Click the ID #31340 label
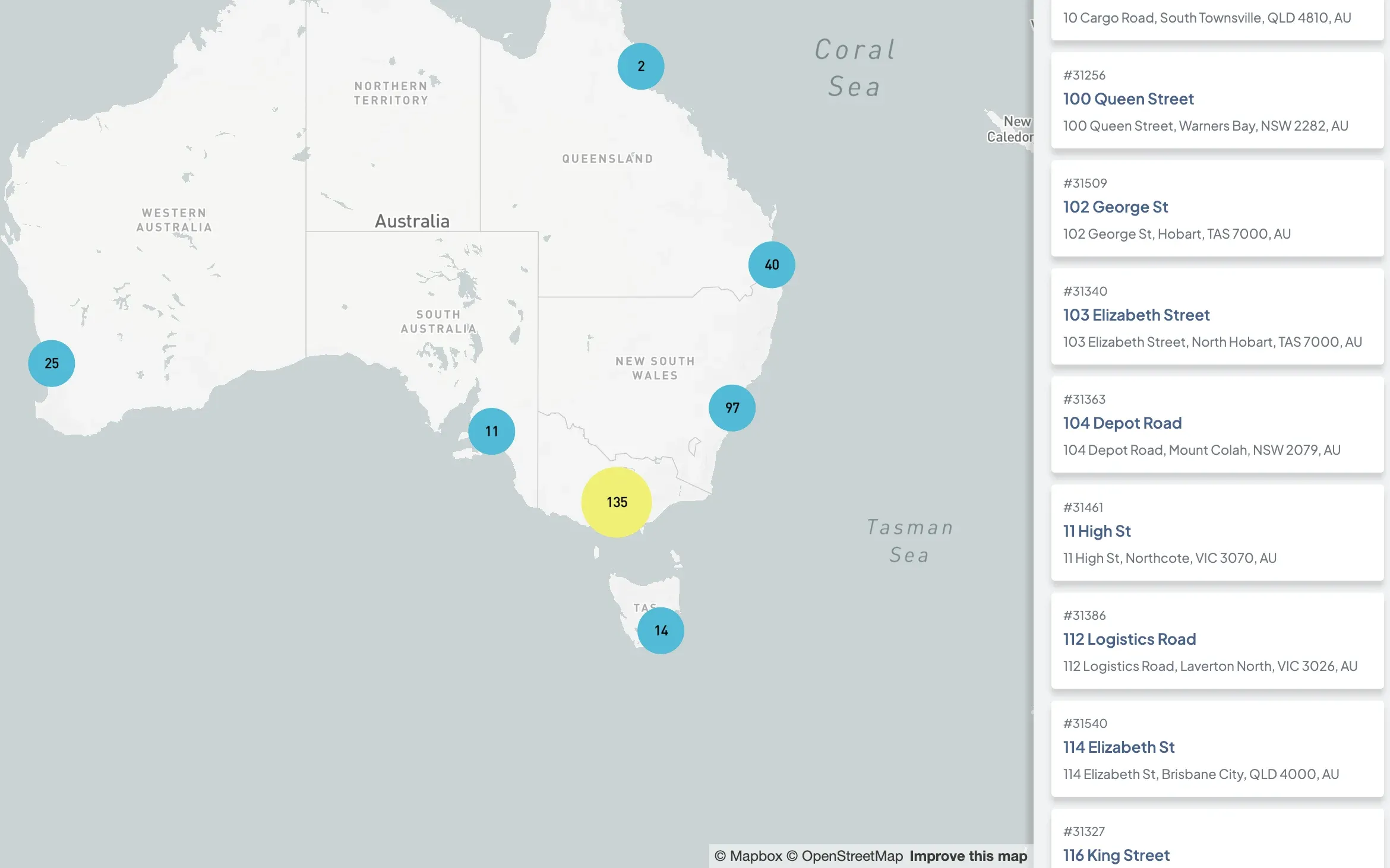1390x868 pixels. 1085,292
